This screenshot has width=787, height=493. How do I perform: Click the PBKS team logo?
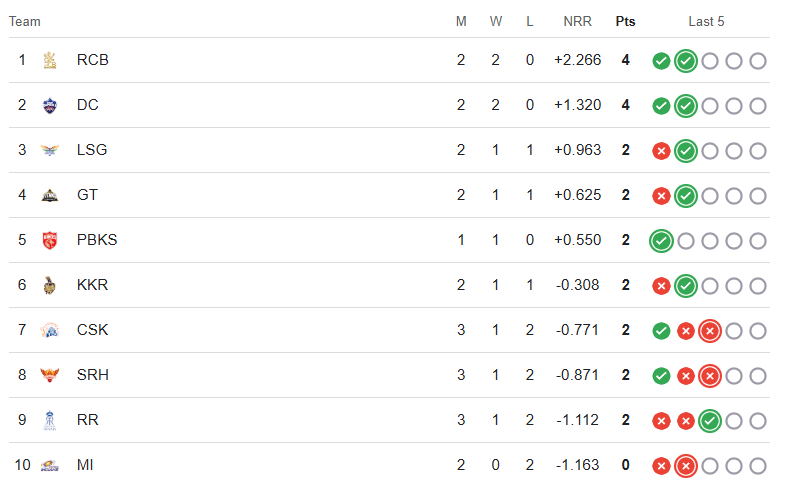point(49,240)
